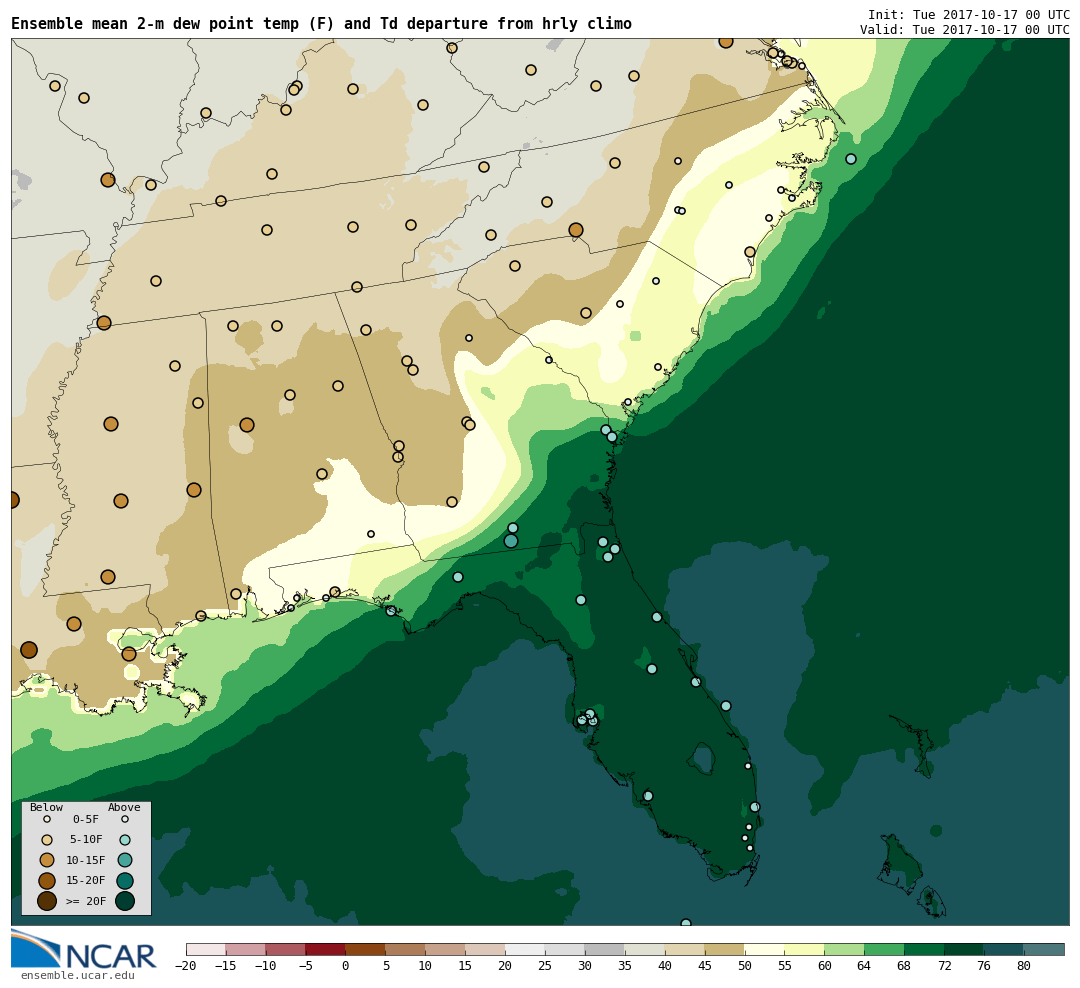
Task: Select the light teal 5-10F Above legend circle
Action: (x=125, y=840)
